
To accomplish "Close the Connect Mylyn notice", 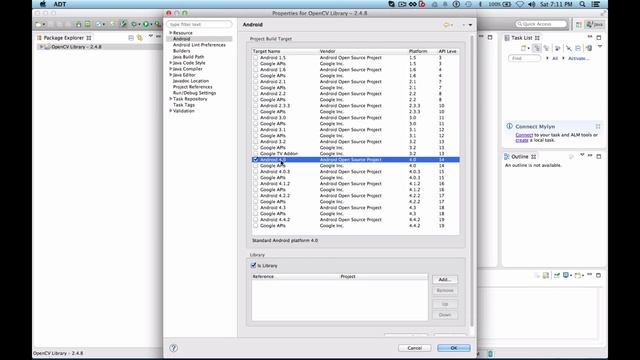I will pos(598,127).
